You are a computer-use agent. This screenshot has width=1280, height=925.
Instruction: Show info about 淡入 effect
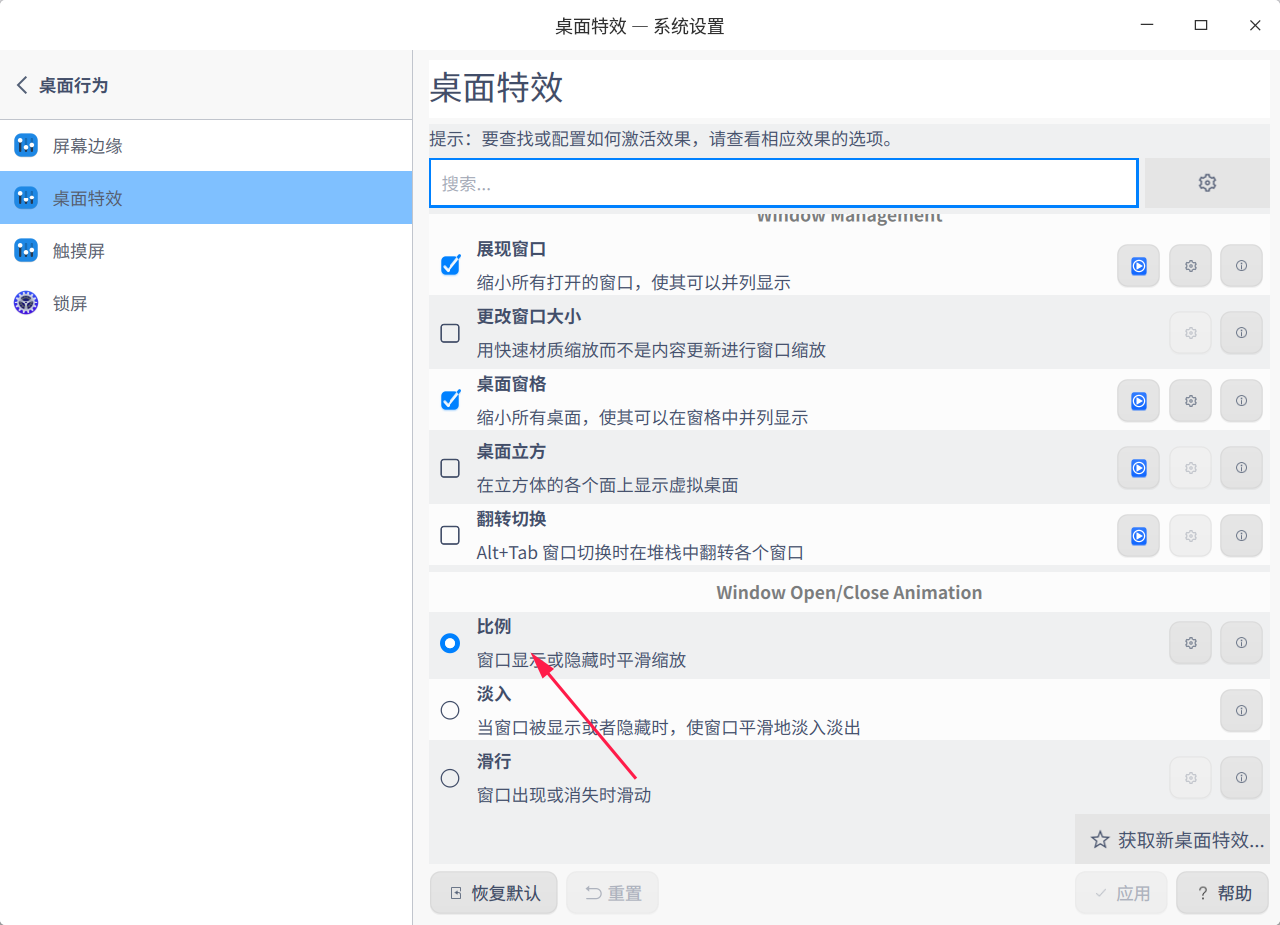[x=1241, y=710]
